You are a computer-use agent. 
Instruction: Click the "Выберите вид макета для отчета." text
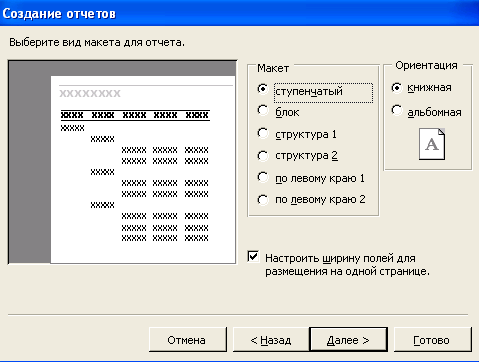click(x=97, y=43)
